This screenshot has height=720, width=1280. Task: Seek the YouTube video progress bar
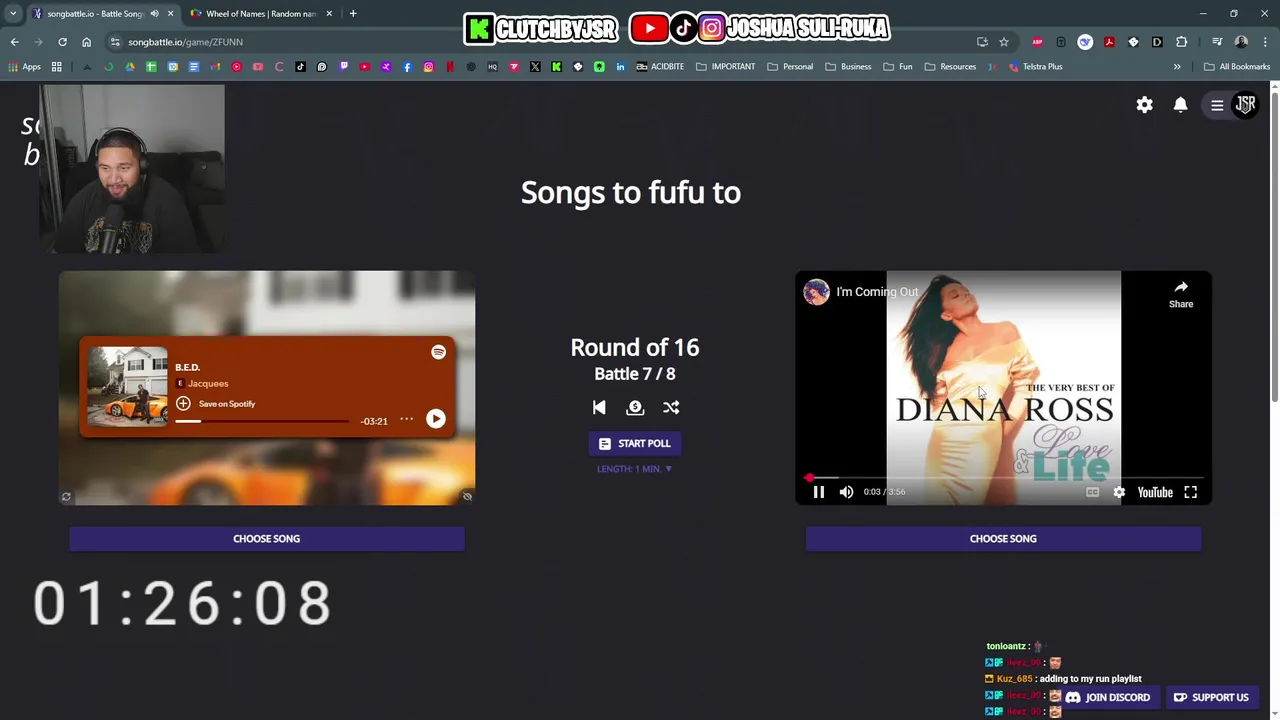point(1003,478)
